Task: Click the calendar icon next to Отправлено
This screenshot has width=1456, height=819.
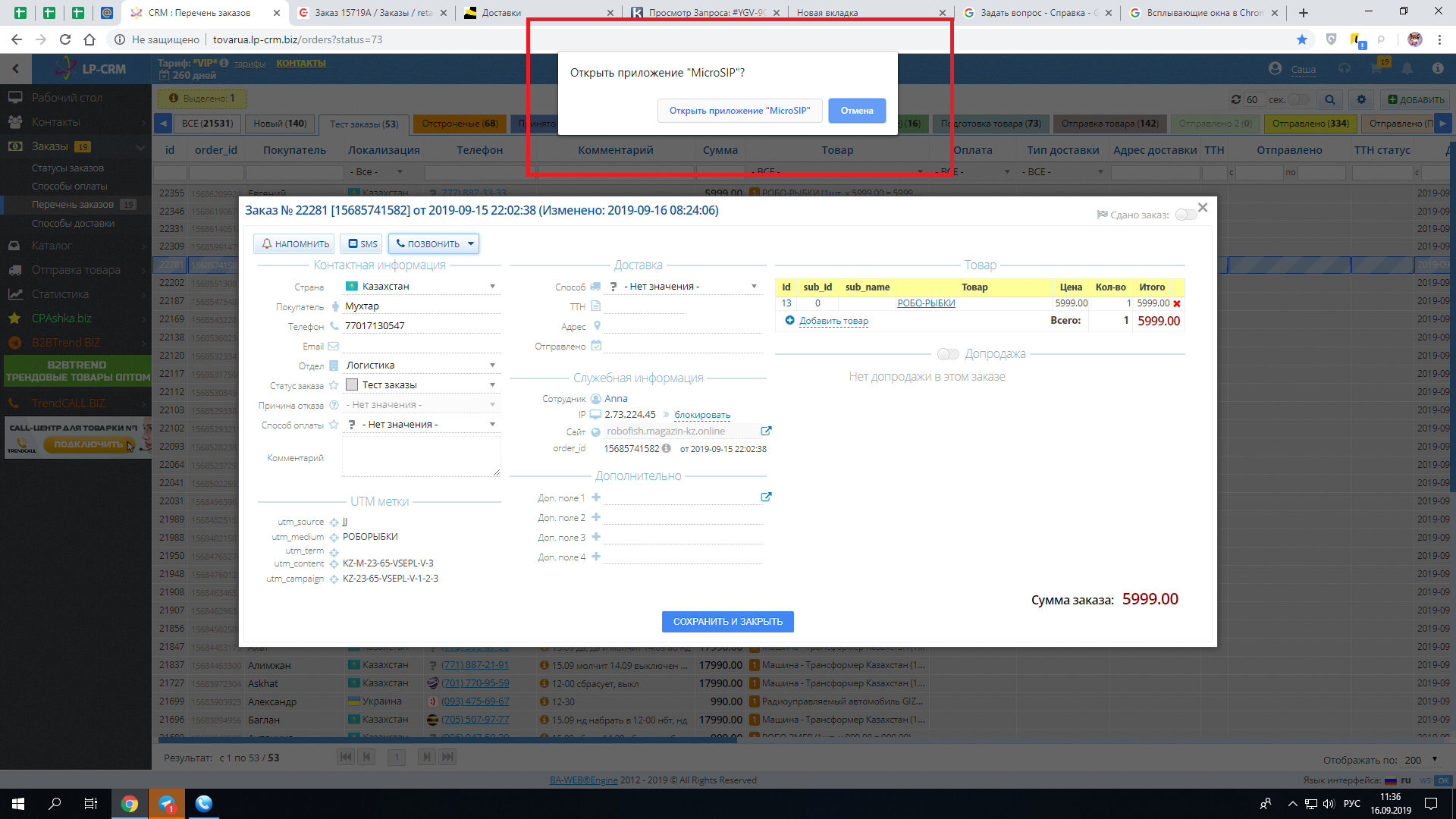Action: pos(596,346)
